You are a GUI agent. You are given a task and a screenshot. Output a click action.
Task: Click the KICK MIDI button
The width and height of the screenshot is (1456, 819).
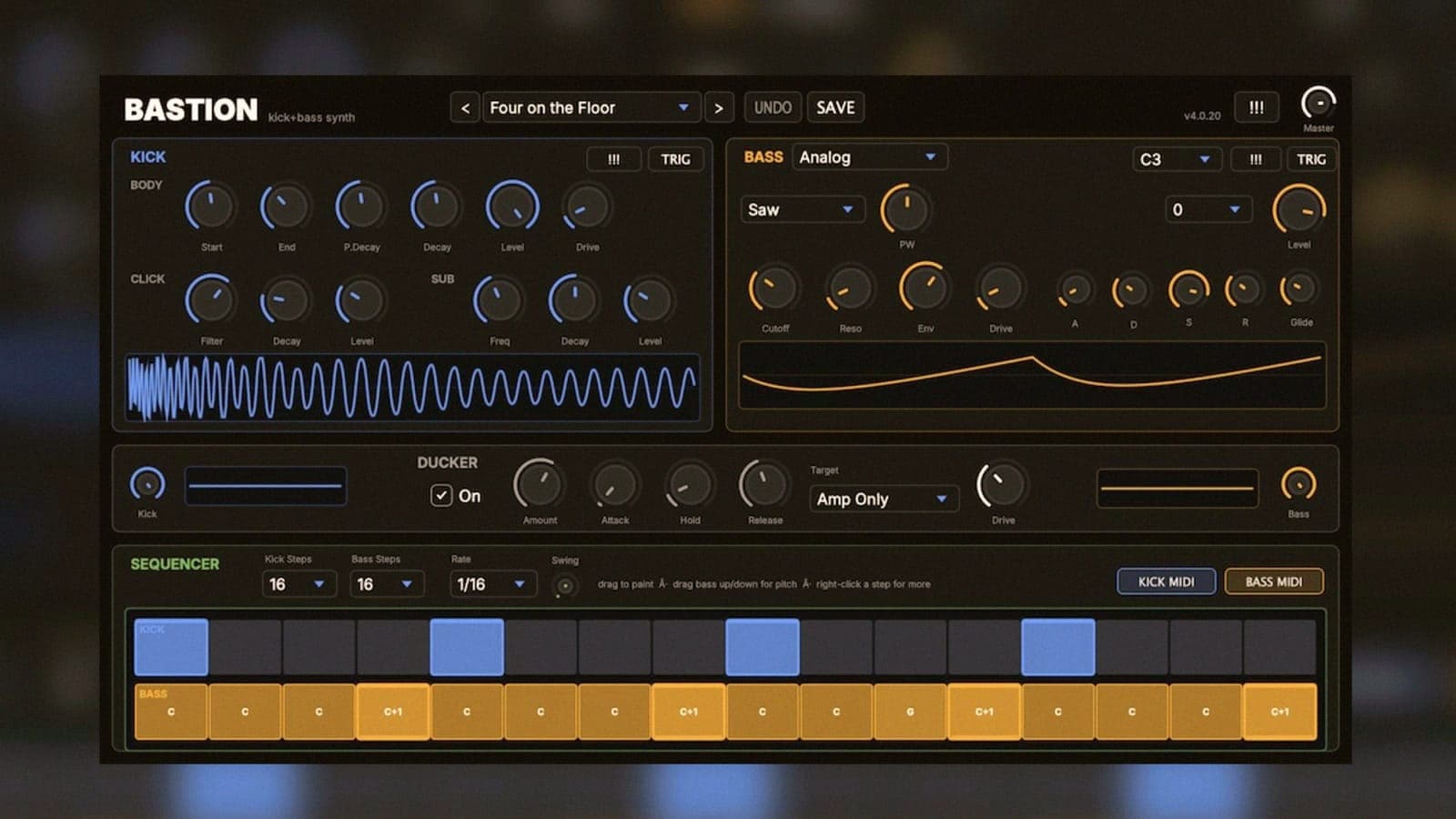click(x=1166, y=581)
